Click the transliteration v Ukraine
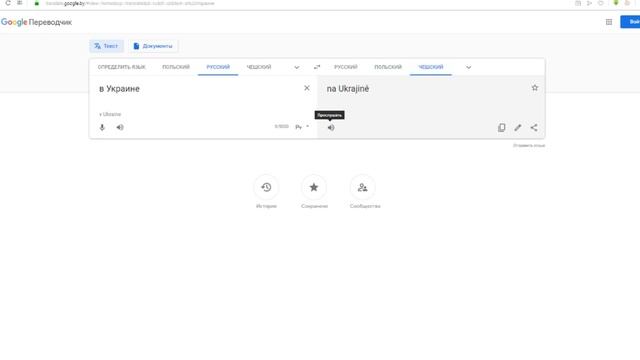This screenshot has height=360, width=640. pyautogui.click(x=110, y=114)
